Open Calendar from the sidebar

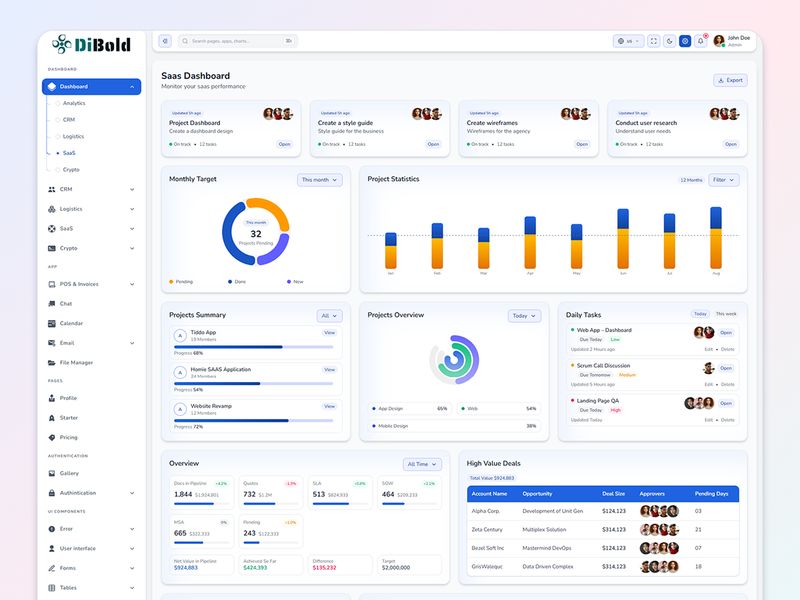pos(65,323)
